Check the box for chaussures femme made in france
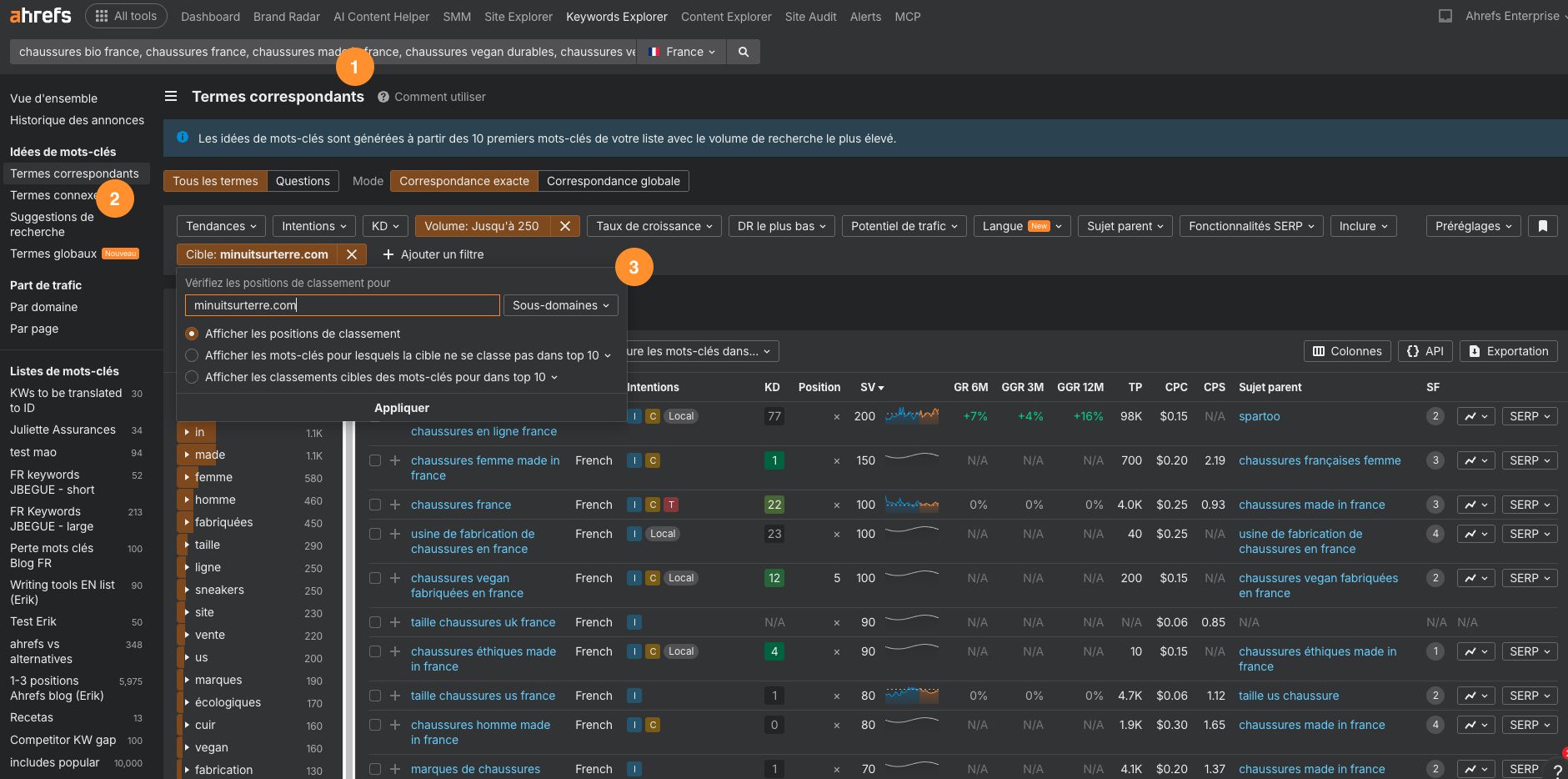1568x779 pixels. [375, 460]
